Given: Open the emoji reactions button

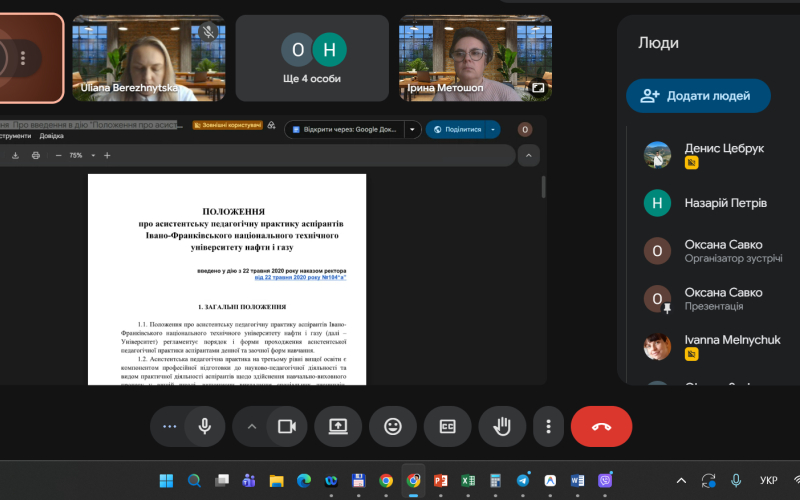Looking at the screenshot, I should 393,427.
